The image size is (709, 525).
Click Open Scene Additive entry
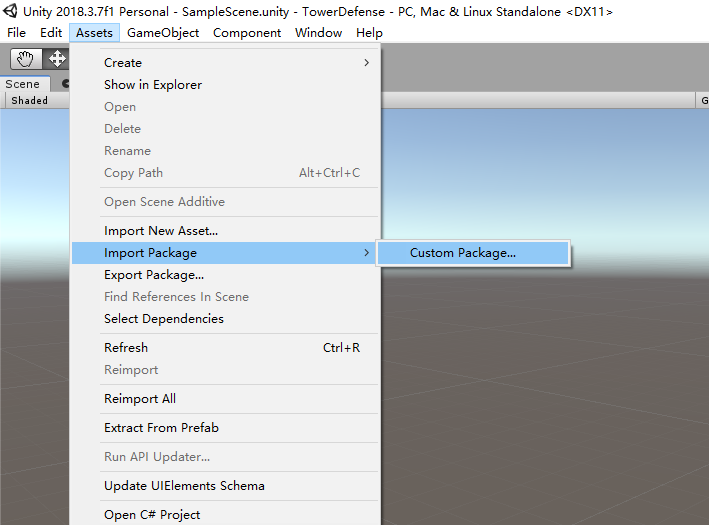tap(225, 202)
